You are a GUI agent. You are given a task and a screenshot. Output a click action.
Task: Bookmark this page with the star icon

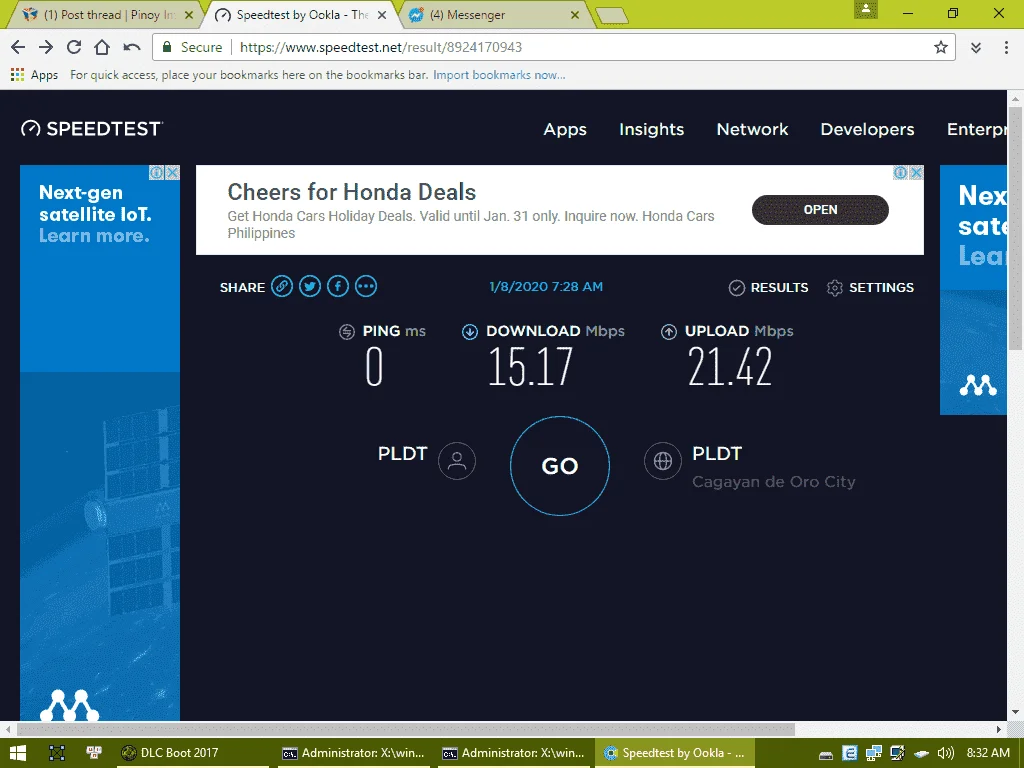940,47
